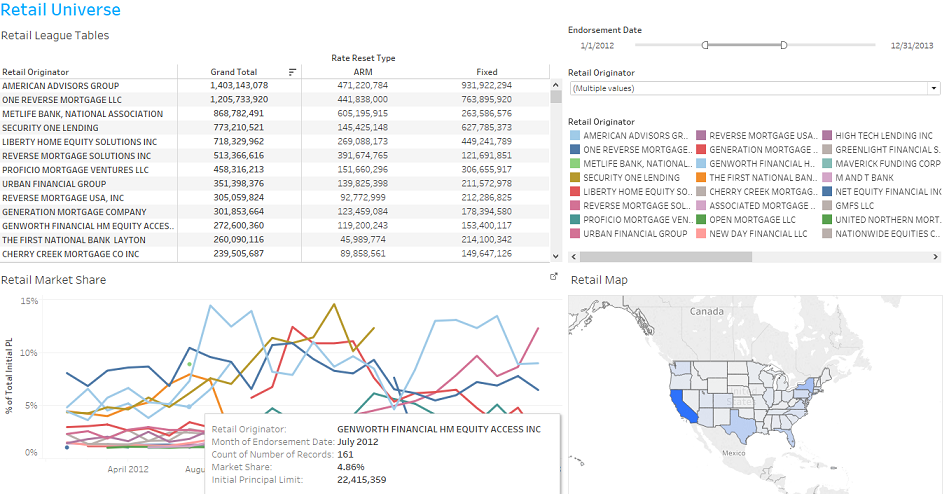Click Grand Total value 1,403,143,078
Image resolution: width=949 pixels, height=494 pixels.
tap(239, 85)
